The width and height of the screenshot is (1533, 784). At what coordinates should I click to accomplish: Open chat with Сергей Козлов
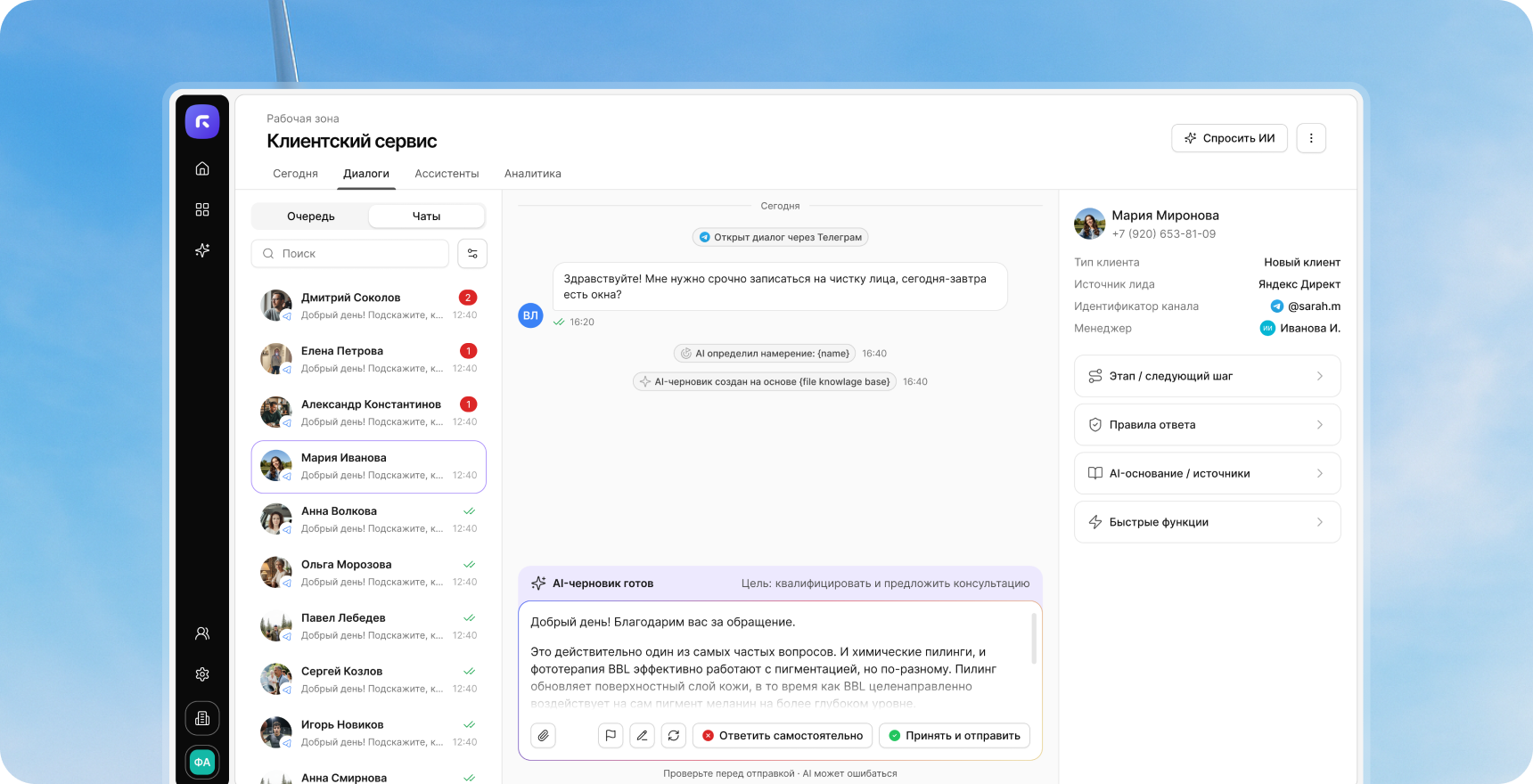369,680
